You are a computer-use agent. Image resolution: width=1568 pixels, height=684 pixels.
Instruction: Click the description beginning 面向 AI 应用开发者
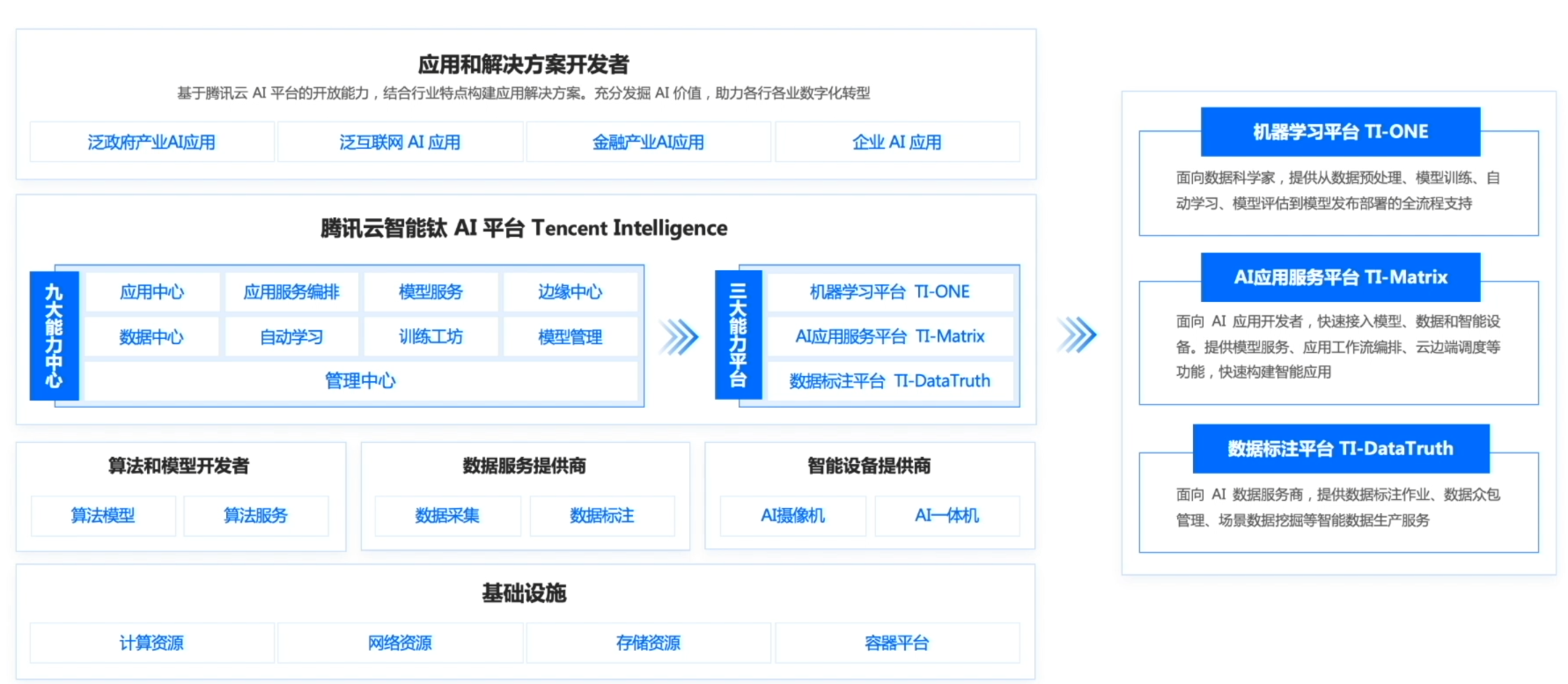[x=1338, y=347]
